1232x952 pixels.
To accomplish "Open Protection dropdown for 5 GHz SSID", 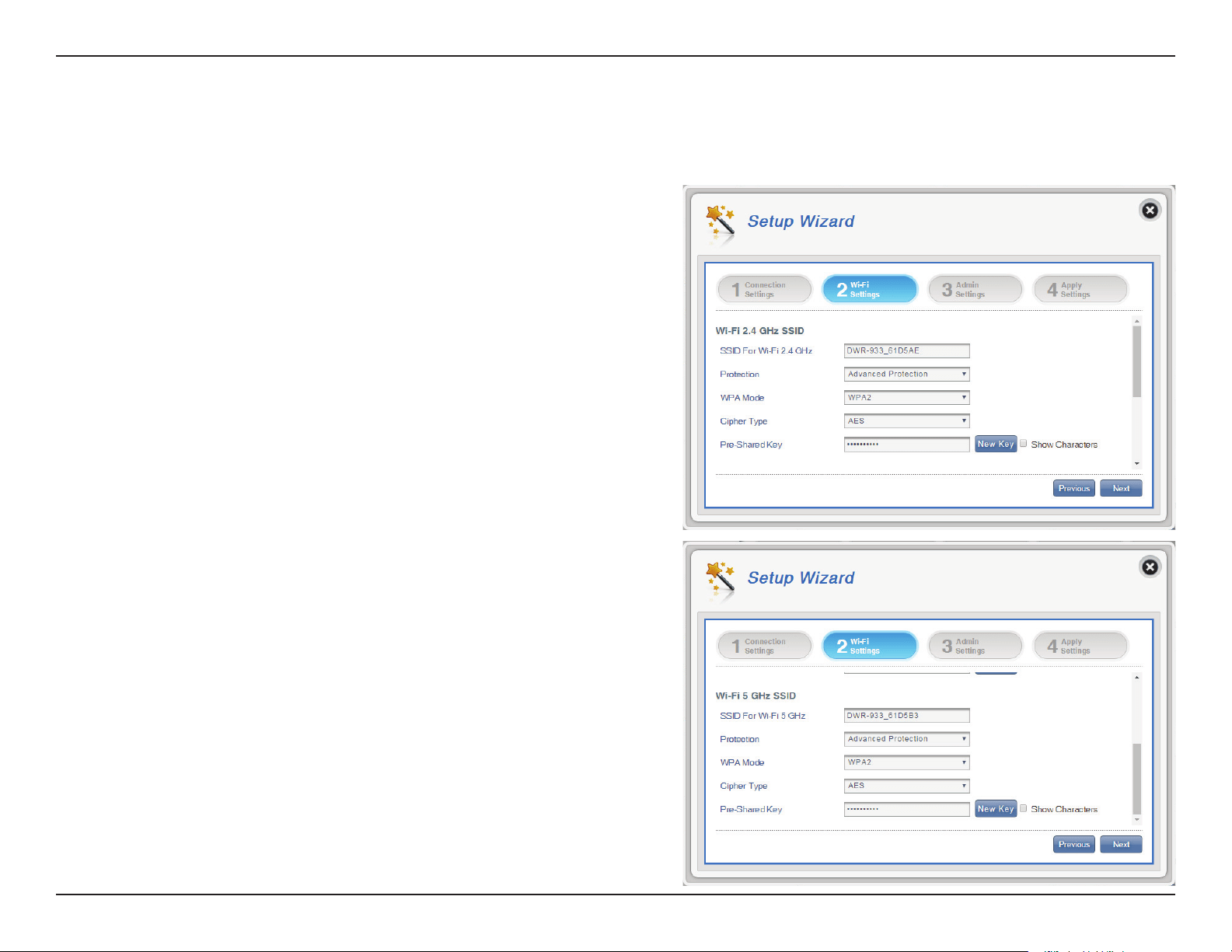I will (x=906, y=739).
